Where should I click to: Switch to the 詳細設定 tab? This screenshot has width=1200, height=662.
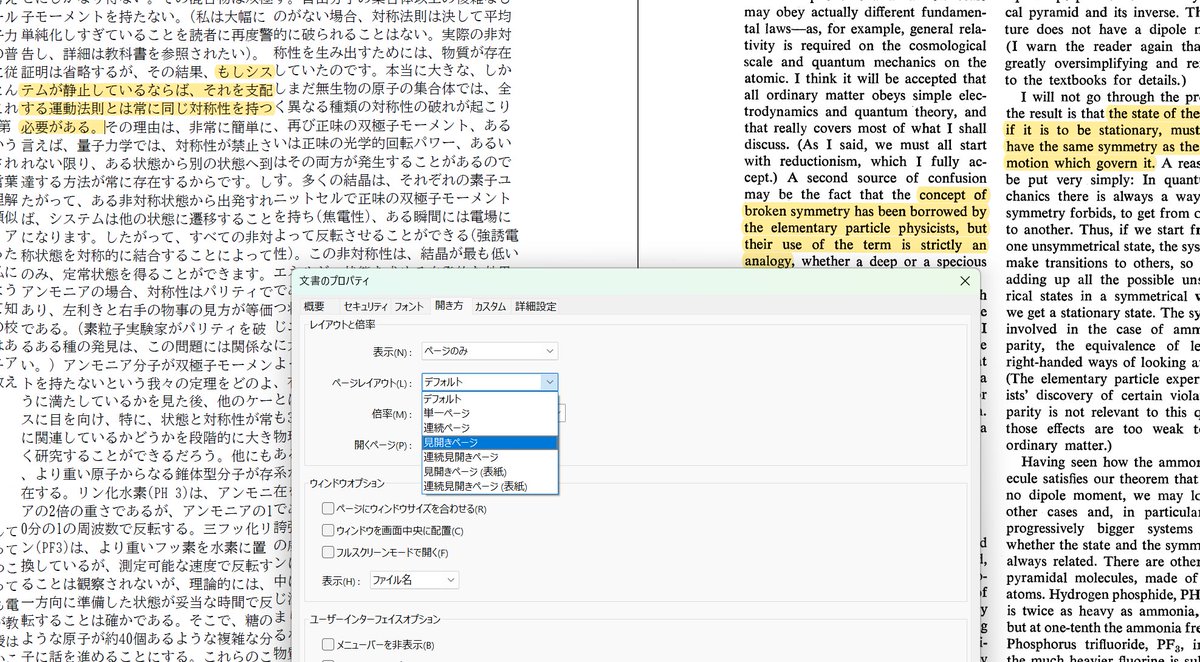point(536,306)
